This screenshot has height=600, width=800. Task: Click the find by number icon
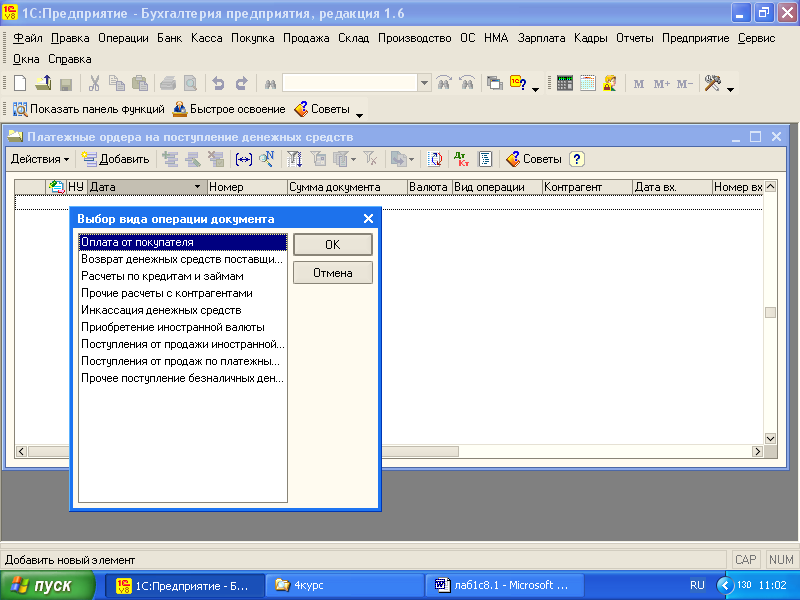(266, 159)
